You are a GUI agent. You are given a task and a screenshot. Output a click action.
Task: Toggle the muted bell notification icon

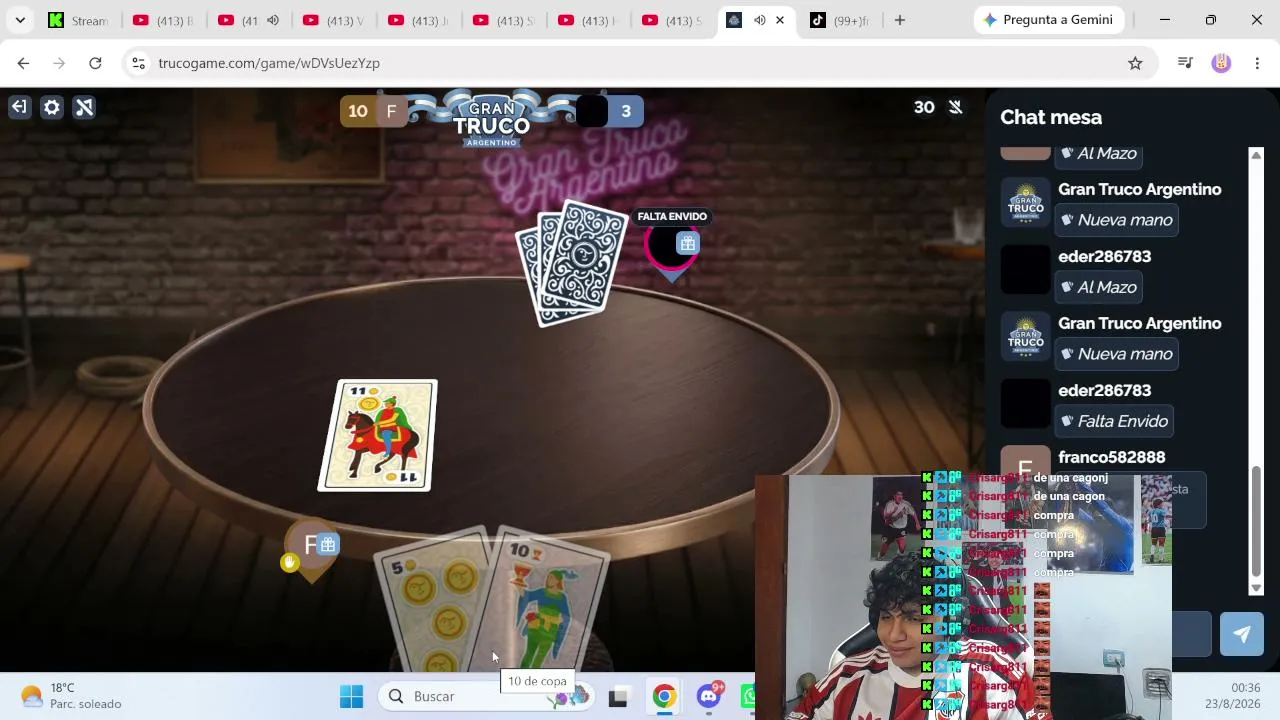coord(956,107)
